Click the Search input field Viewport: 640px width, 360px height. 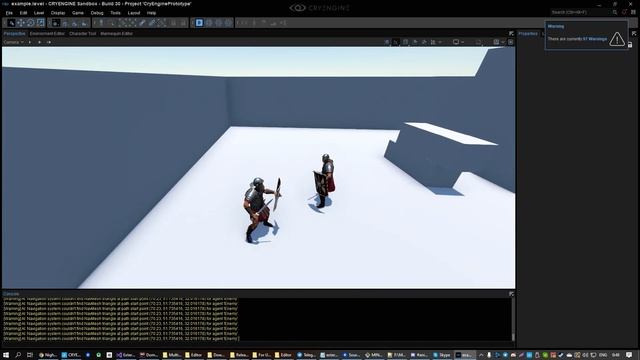click(580, 12)
